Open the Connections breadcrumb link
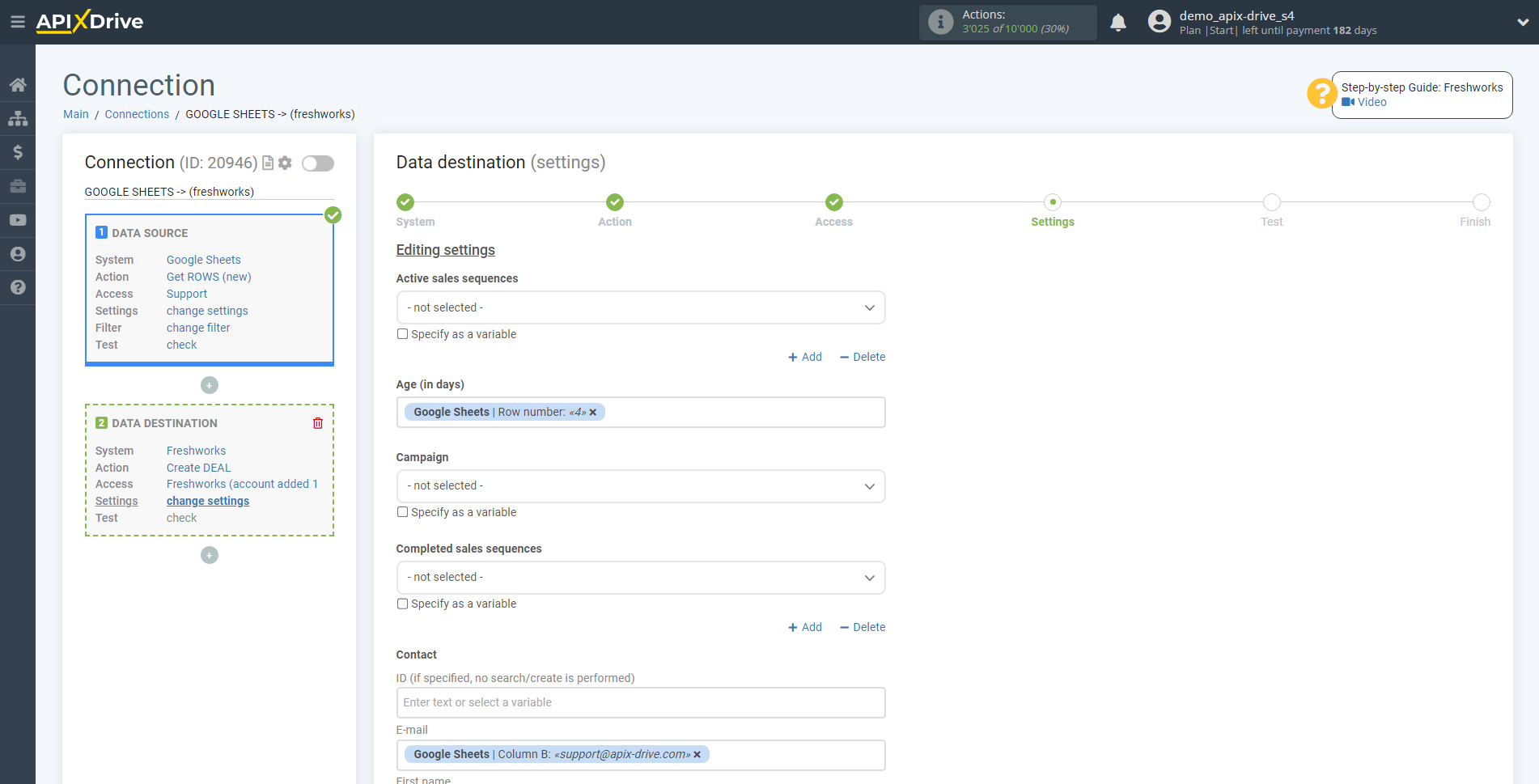1539x784 pixels. [x=137, y=114]
